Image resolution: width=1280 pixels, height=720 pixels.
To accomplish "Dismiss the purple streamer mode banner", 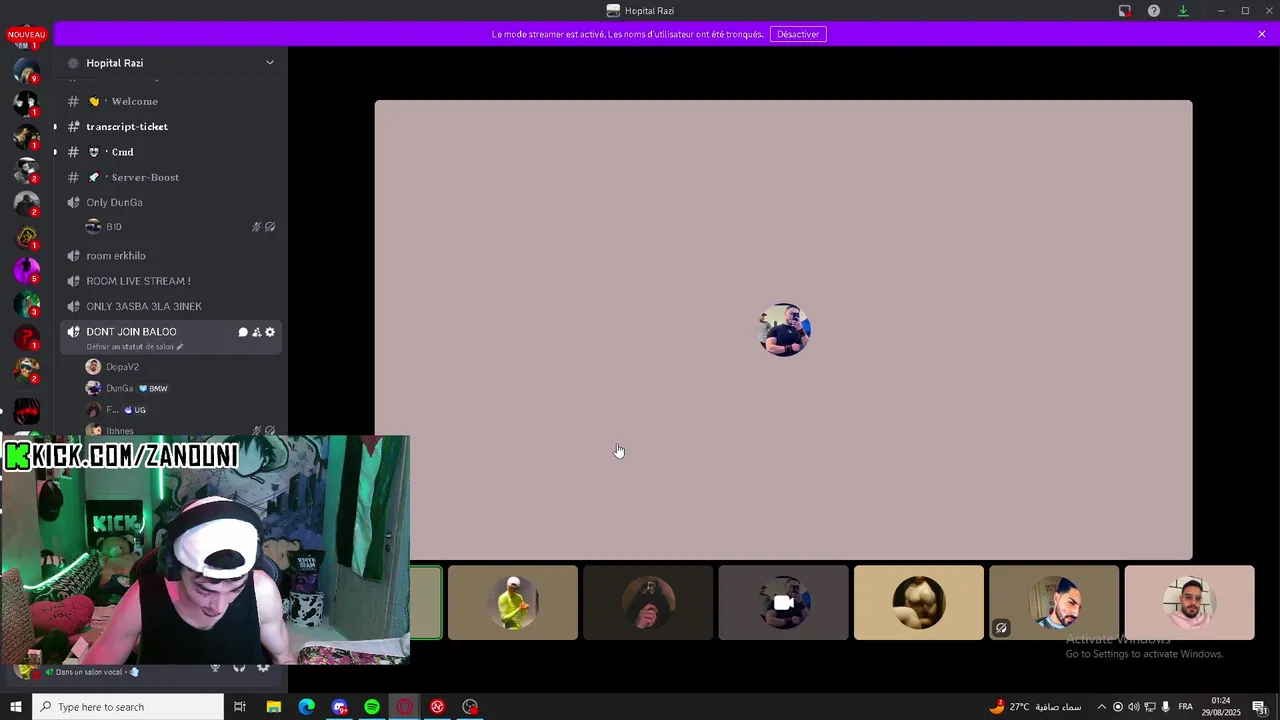I will tap(1262, 34).
